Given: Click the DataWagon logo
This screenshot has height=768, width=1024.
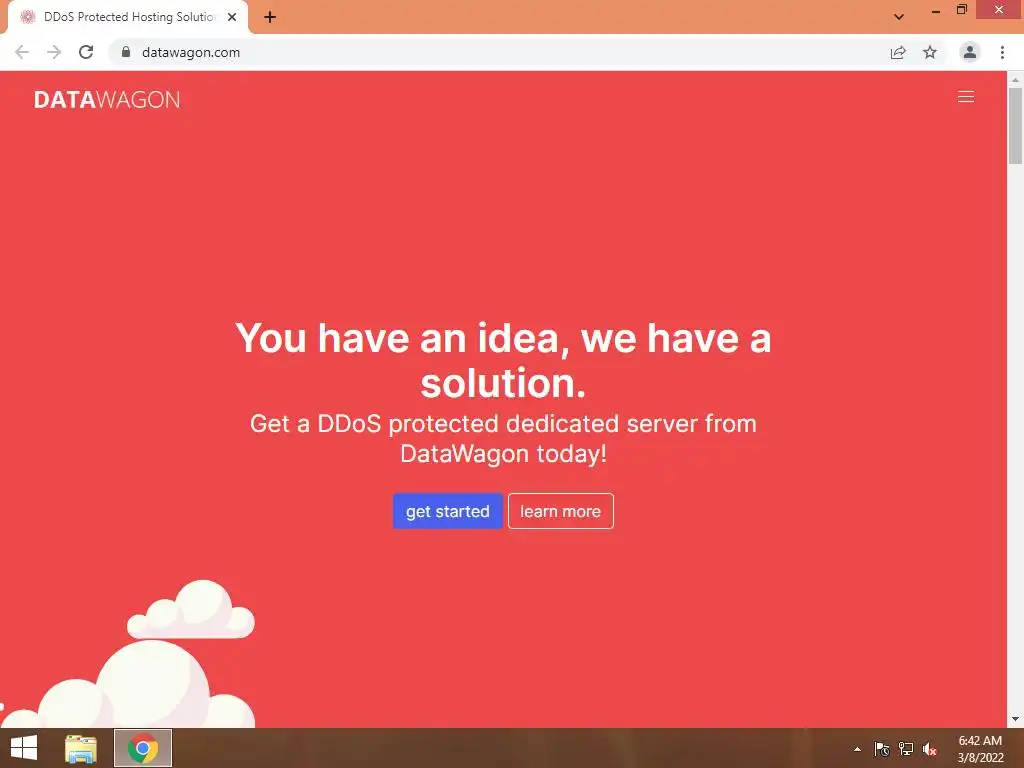Looking at the screenshot, I should point(107,99).
